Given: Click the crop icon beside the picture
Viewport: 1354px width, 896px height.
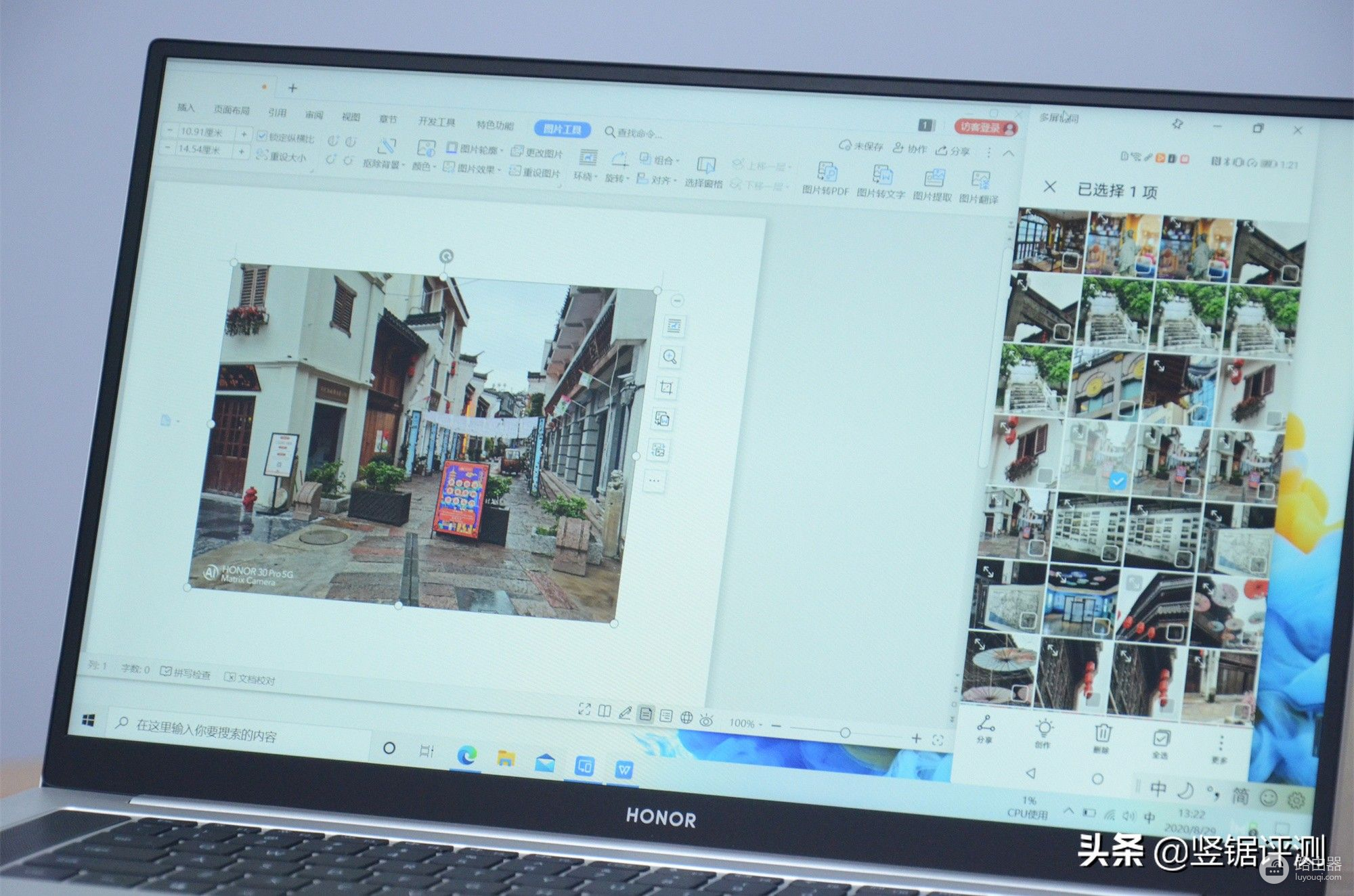Looking at the screenshot, I should 666,388.
